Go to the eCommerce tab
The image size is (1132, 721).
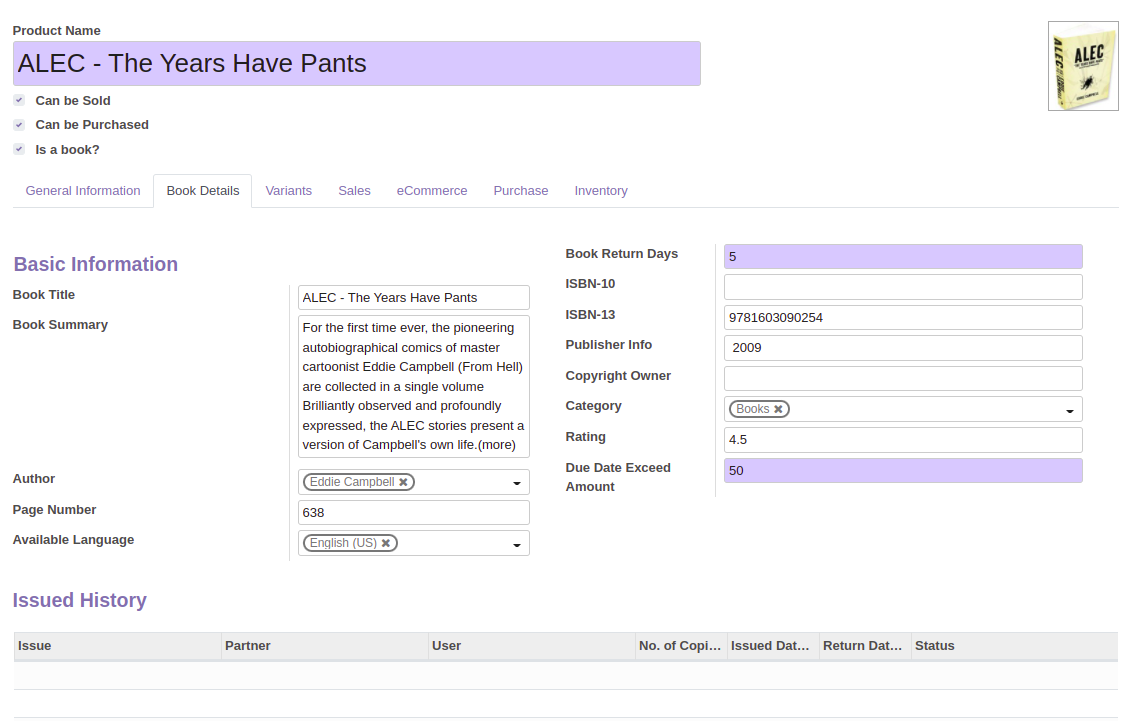click(432, 191)
